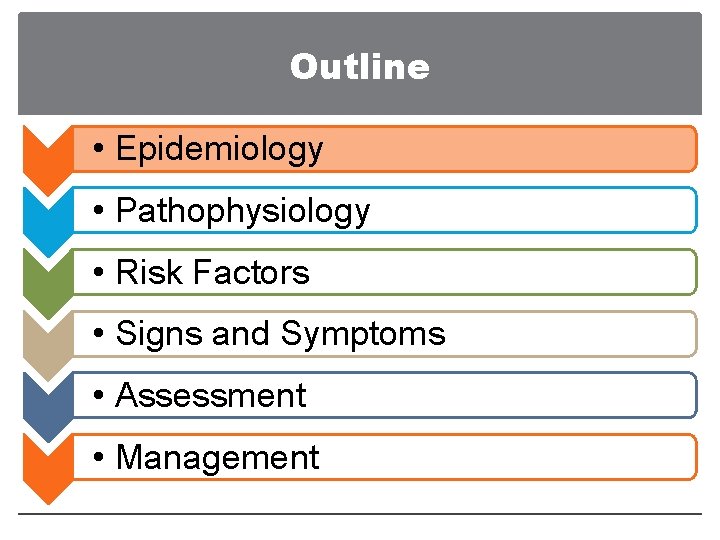
Task: Select the slate-blue chevron beside Assessment
Action: point(45,404)
